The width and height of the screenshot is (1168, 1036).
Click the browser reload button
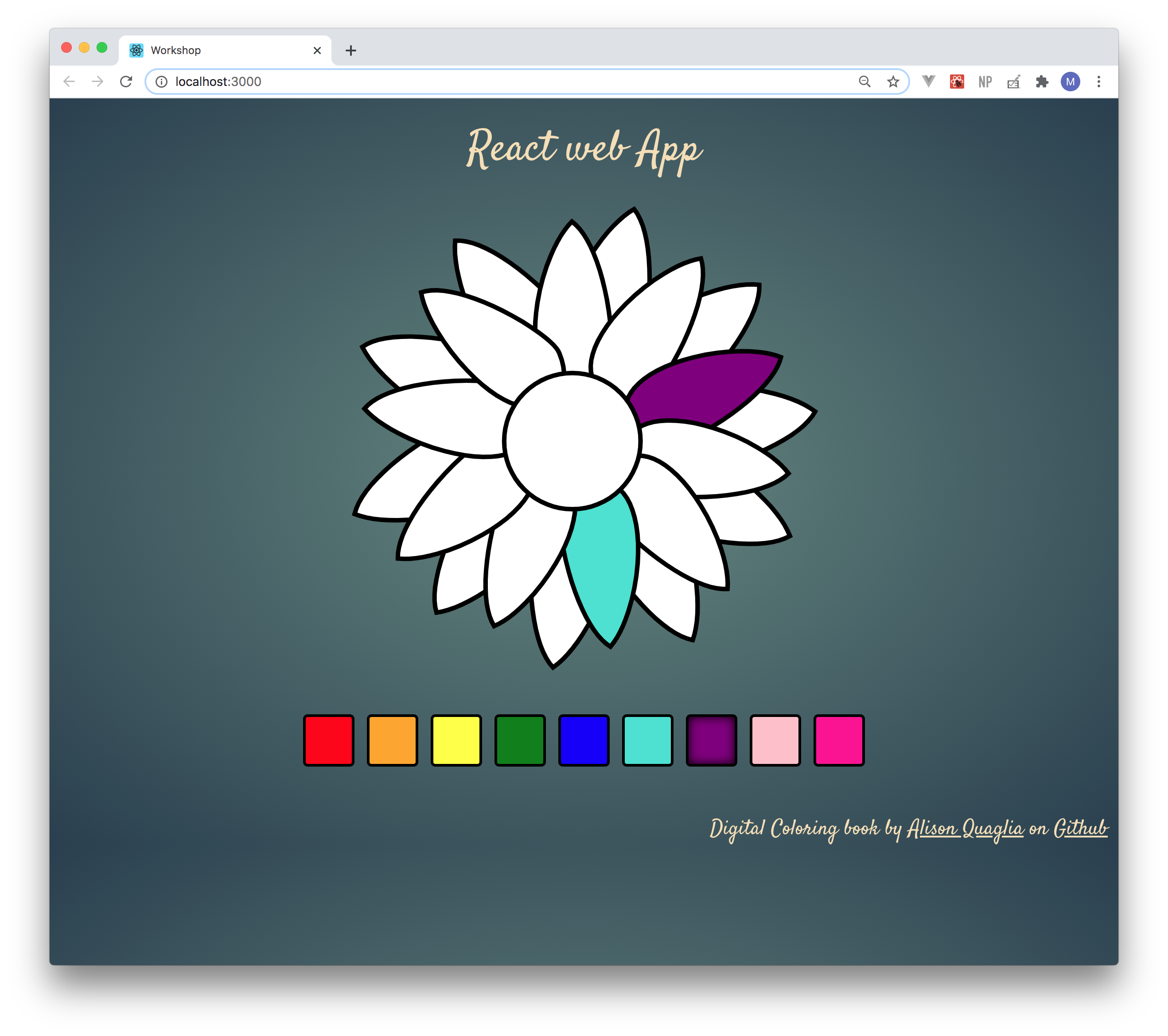point(126,82)
